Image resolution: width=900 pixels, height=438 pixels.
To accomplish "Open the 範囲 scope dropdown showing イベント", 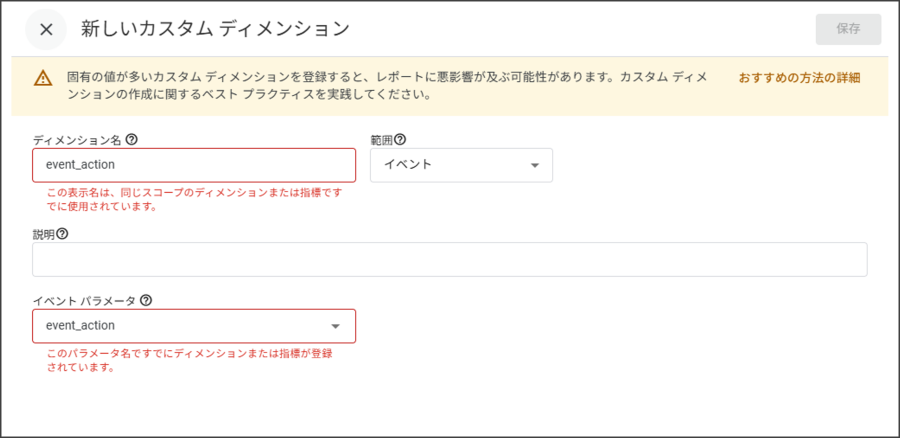I will coord(461,165).
